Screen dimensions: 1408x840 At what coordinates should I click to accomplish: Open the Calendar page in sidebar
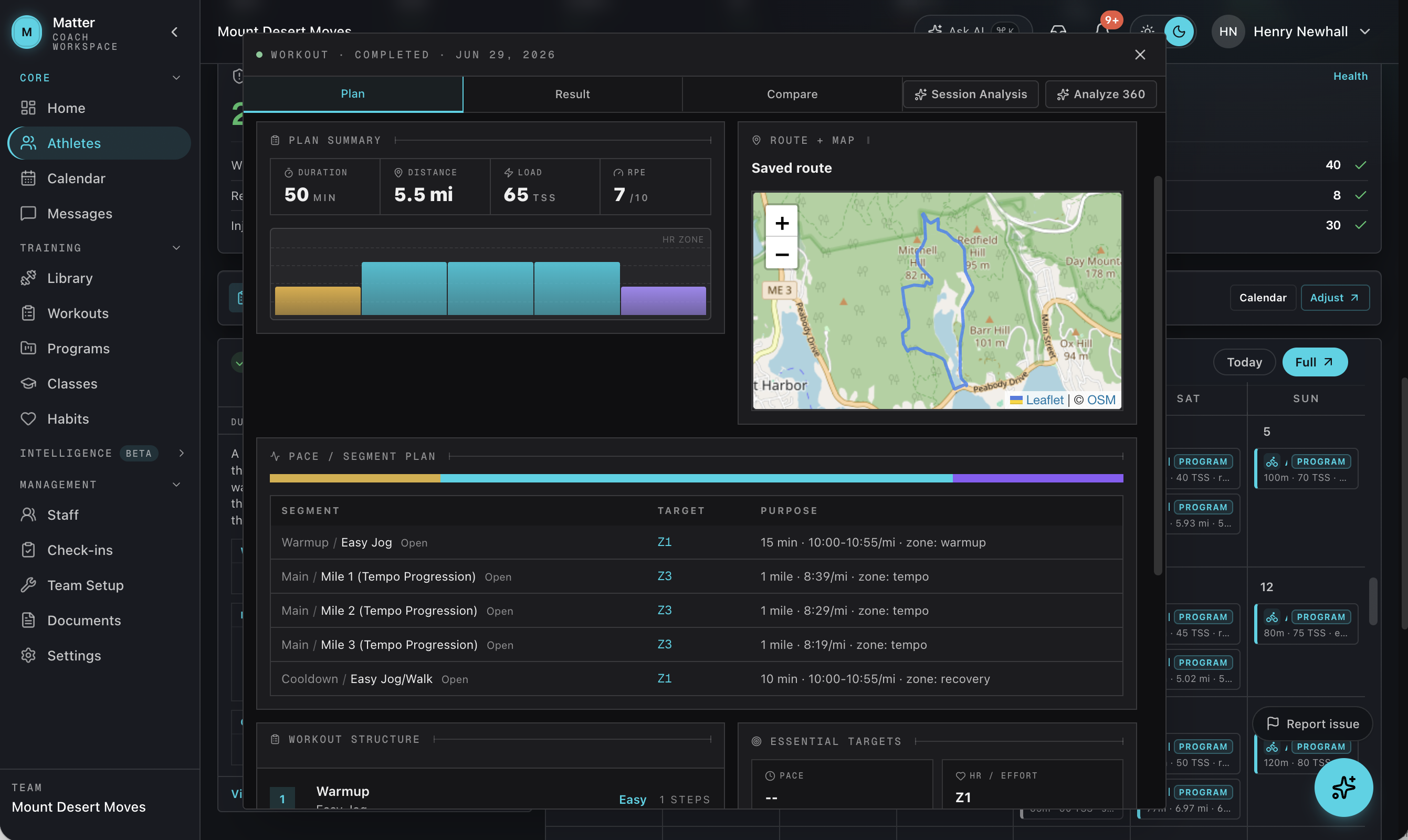click(99, 178)
